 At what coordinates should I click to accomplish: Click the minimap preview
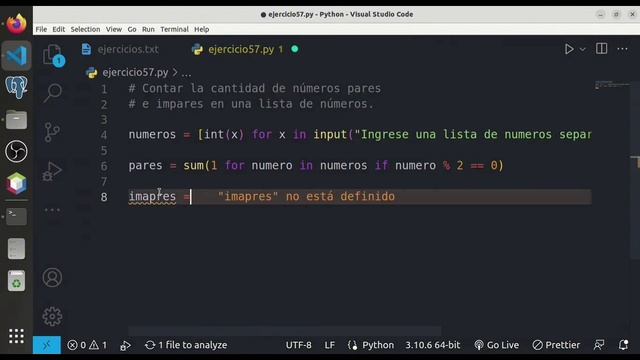[x=612, y=85]
